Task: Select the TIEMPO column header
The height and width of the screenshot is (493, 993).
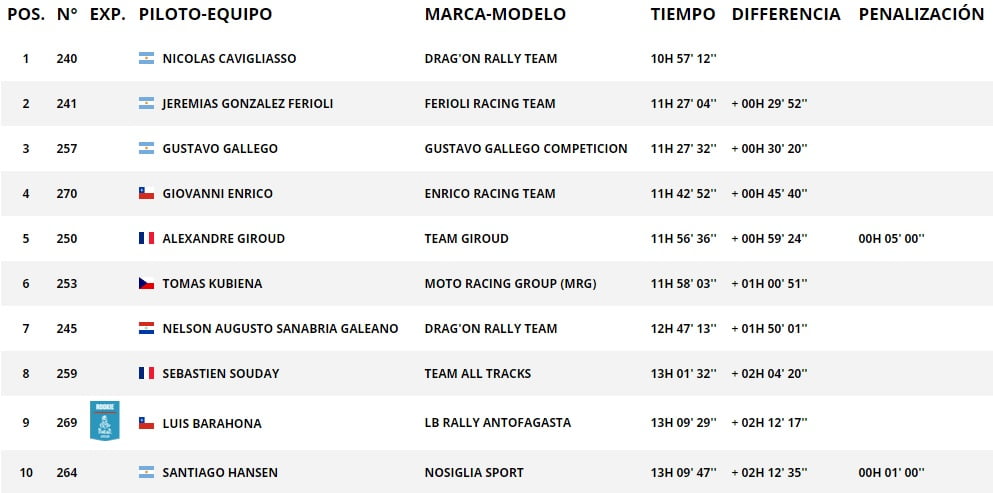Action: coord(683,14)
